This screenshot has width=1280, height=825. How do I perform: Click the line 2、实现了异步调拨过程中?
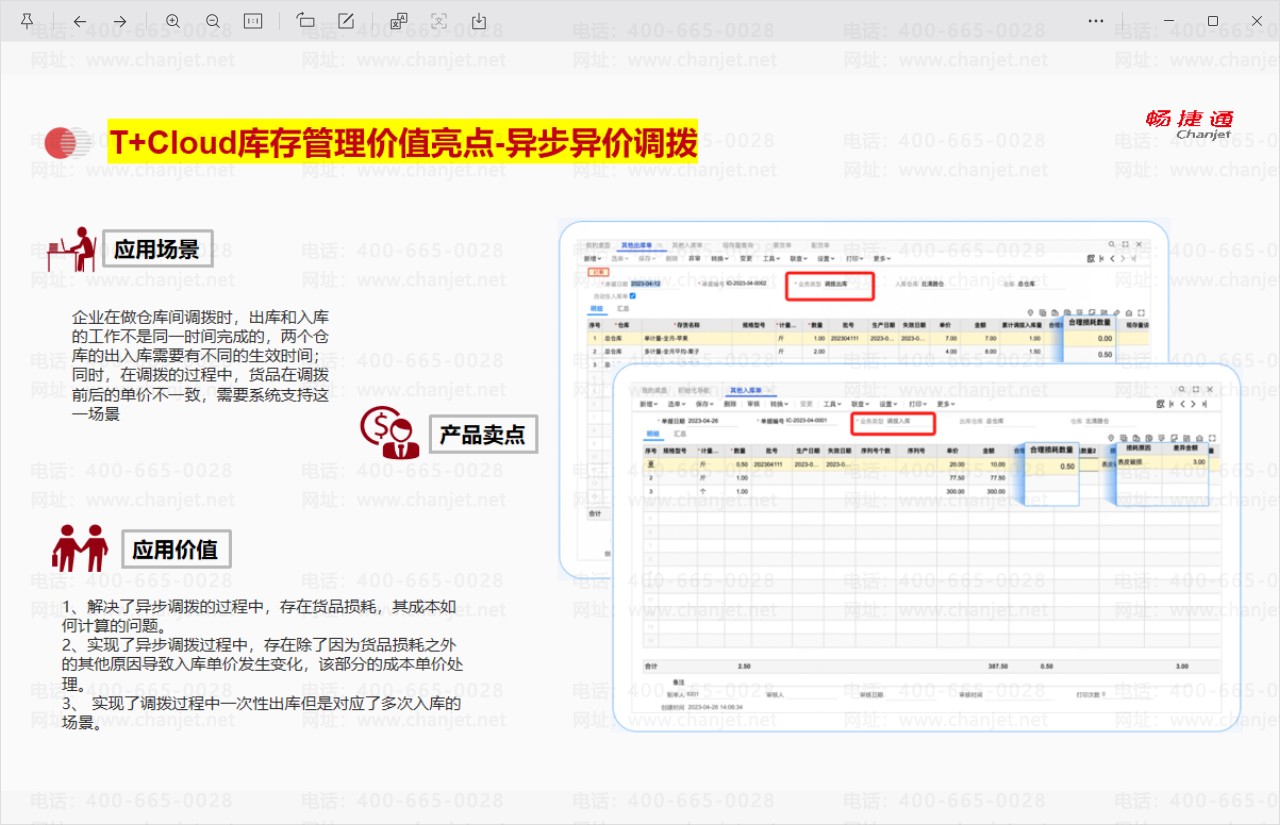262,666
